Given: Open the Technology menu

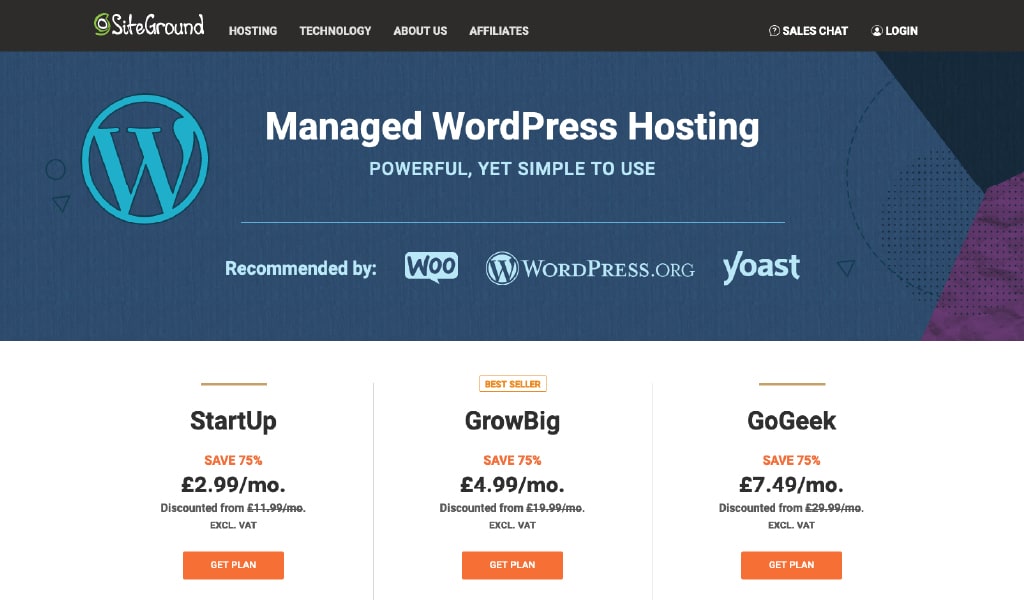Looking at the screenshot, I should (x=335, y=31).
